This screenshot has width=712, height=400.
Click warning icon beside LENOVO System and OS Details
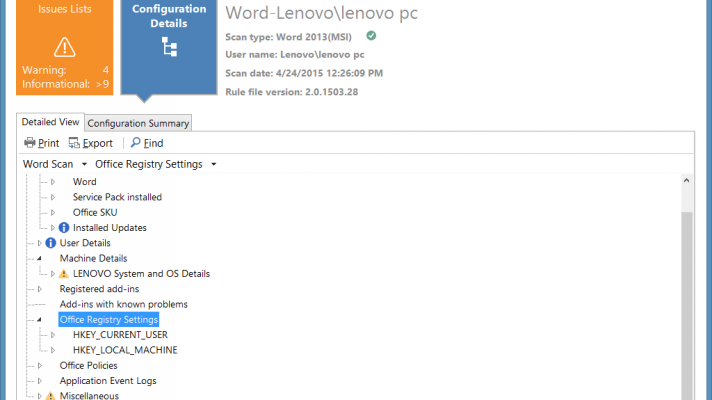[x=64, y=274]
